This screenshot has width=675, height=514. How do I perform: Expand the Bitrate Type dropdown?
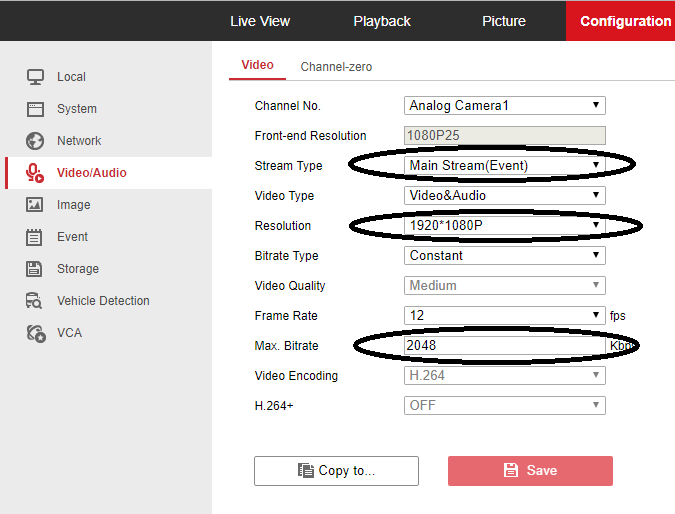[x=505, y=255]
